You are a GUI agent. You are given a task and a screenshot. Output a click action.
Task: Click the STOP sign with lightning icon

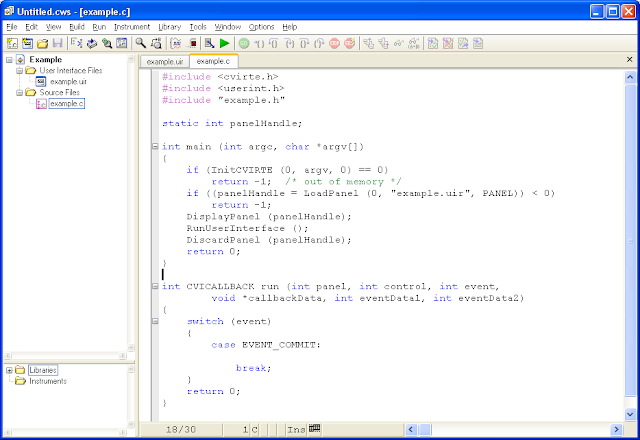pyautogui.click(x=349, y=43)
